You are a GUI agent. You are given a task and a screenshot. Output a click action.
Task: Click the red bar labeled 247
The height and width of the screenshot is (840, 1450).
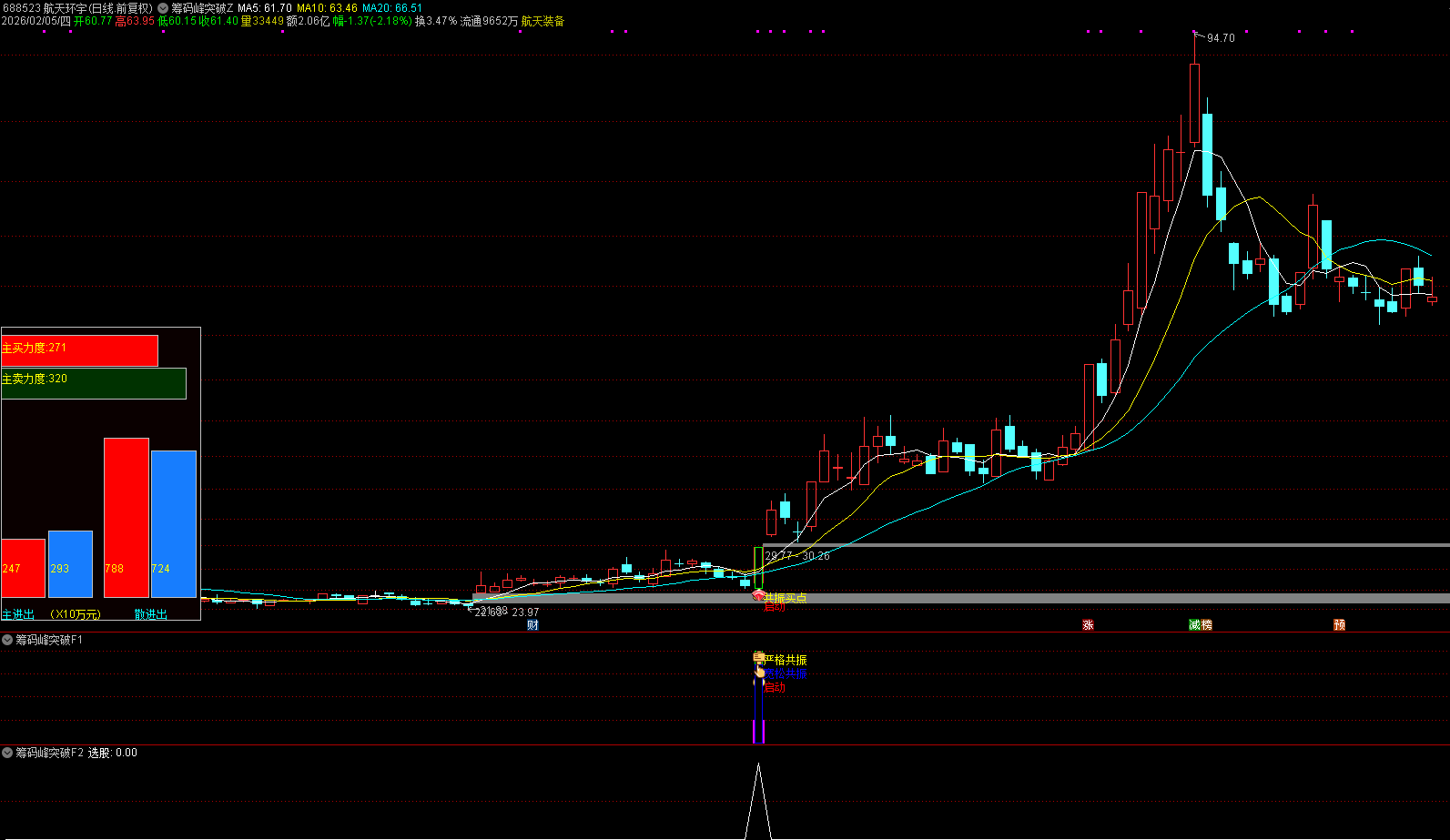(23, 568)
